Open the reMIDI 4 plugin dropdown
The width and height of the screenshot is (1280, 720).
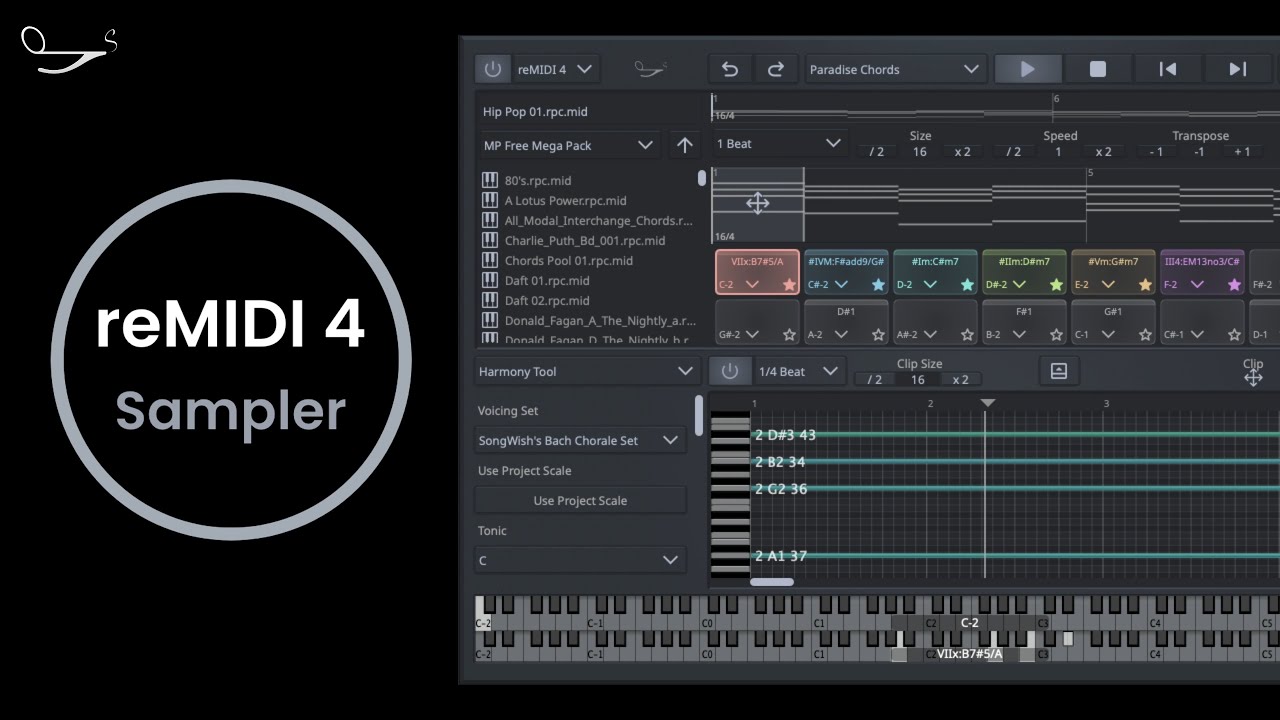point(555,69)
